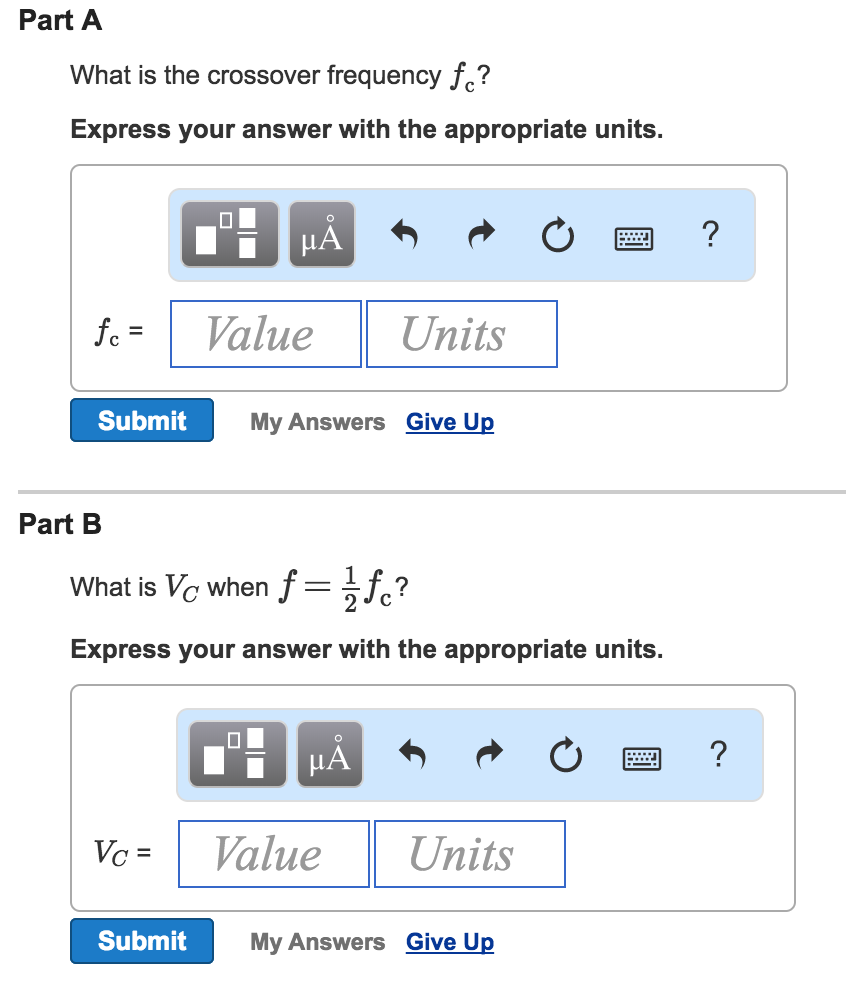This screenshot has width=846, height=990.
Task: Open help question mark in Part B
Action: (x=718, y=754)
